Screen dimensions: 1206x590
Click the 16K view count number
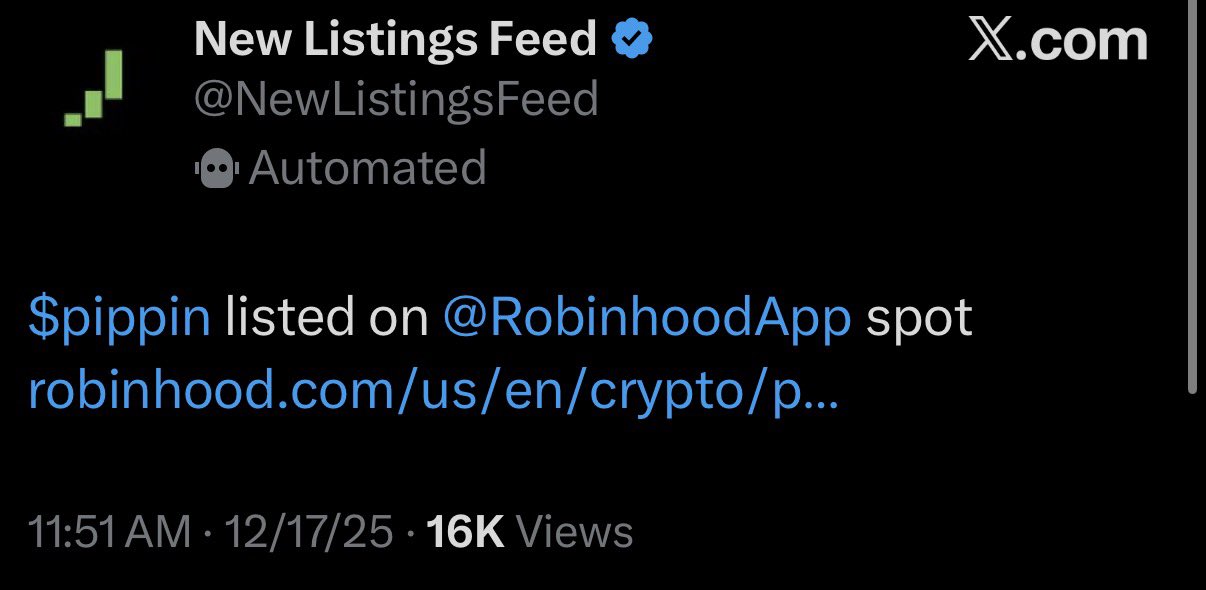coord(465,532)
